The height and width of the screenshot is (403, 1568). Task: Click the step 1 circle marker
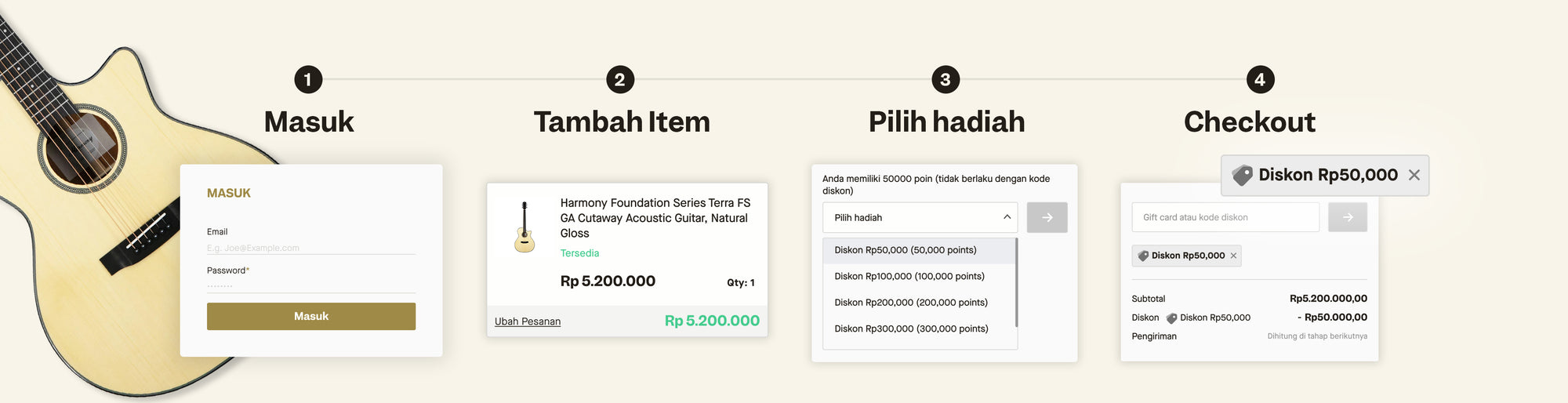[x=308, y=79]
